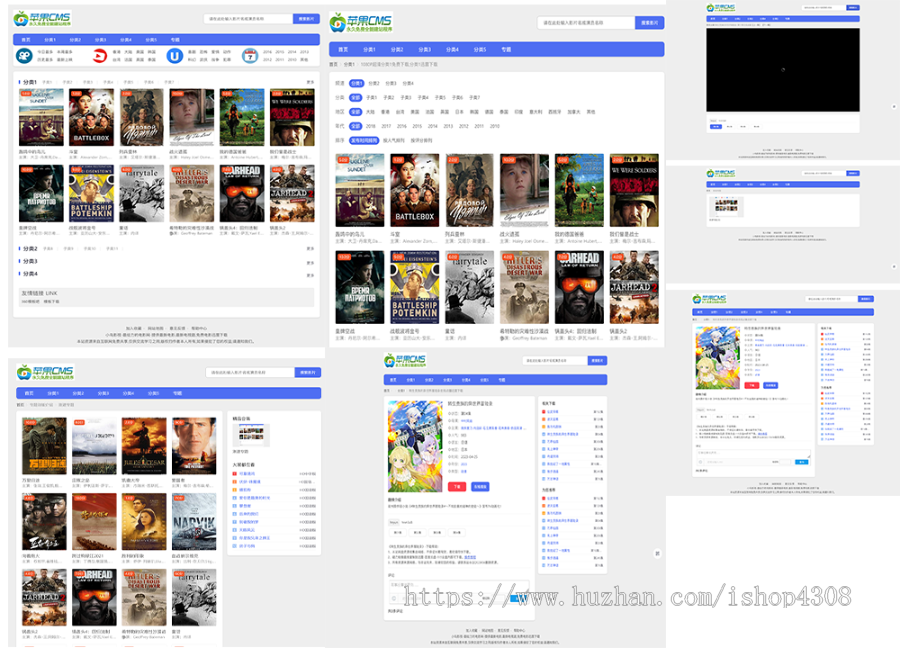Click the blue search button on category filter page
The width and height of the screenshot is (900, 648).
pyautogui.click(x=650, y=23)
